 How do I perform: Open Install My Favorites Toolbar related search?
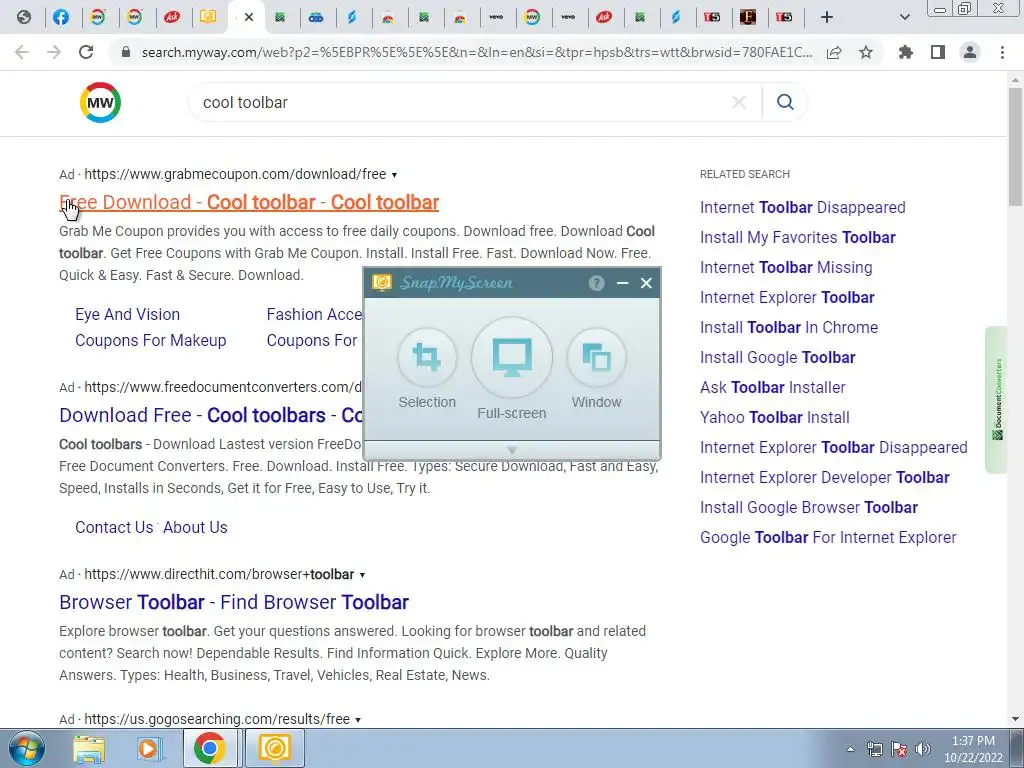797,237
